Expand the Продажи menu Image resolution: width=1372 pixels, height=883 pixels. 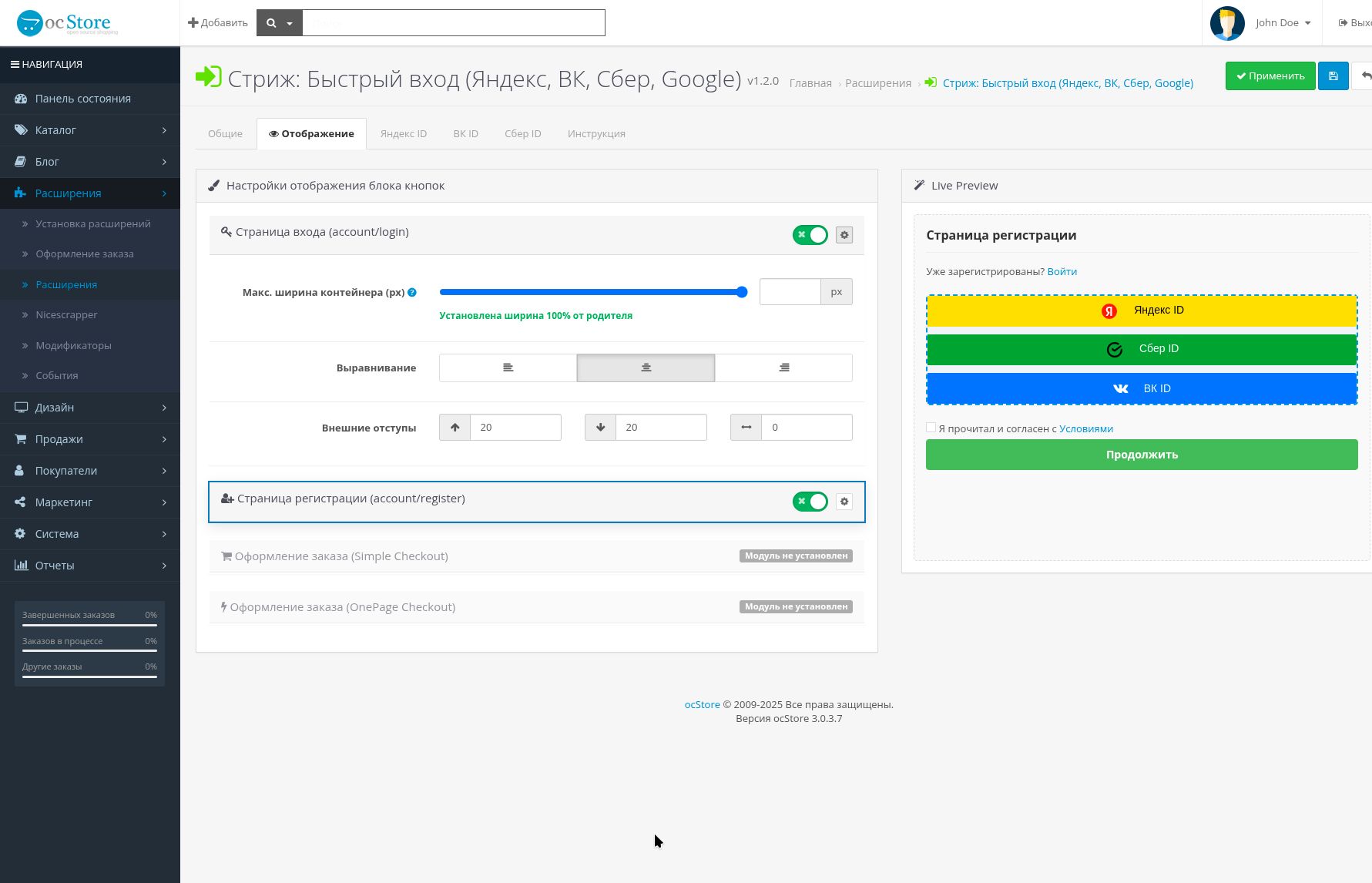[90, 439]
